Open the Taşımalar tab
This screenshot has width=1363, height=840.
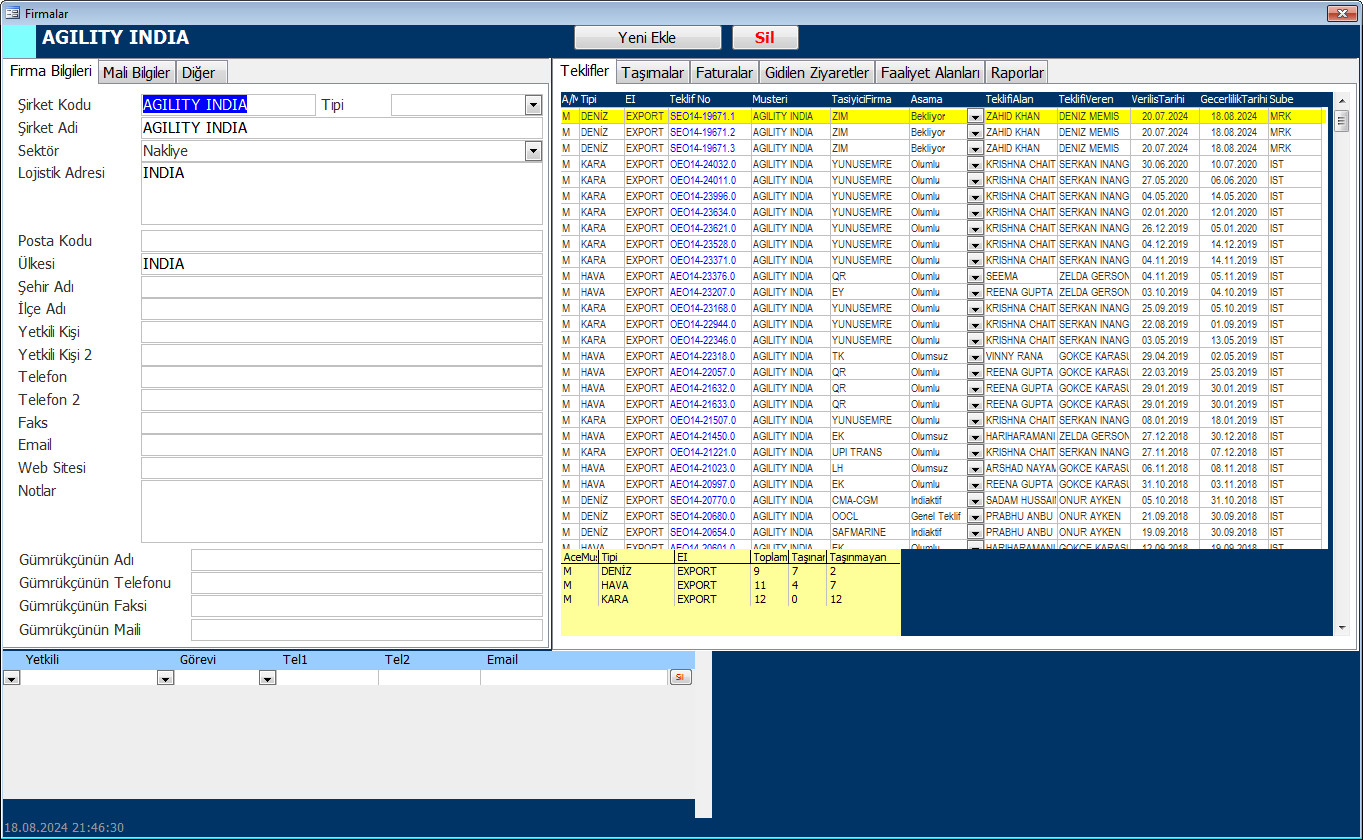[x=652, y=73]
